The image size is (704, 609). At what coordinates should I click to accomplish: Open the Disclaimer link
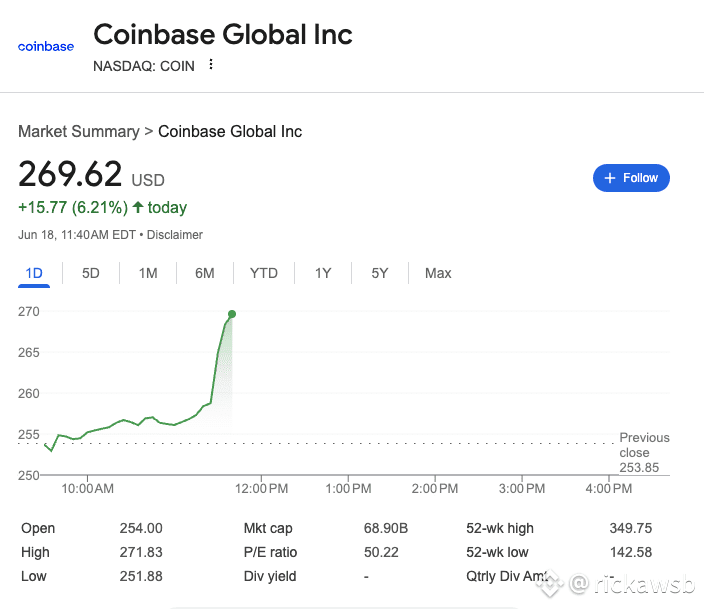click(x=175, y=235)
